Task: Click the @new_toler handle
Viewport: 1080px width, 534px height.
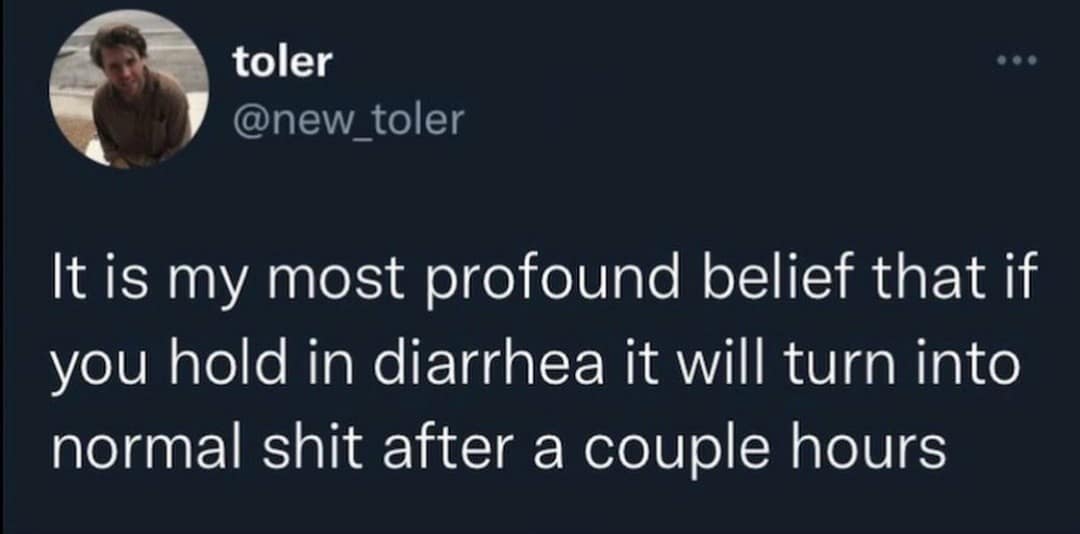Action: click(348, 121)
